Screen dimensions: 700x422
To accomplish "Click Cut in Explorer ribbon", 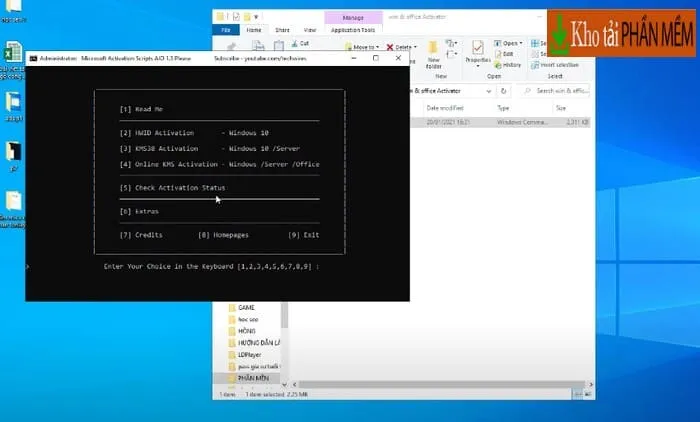I will [300, 43].
